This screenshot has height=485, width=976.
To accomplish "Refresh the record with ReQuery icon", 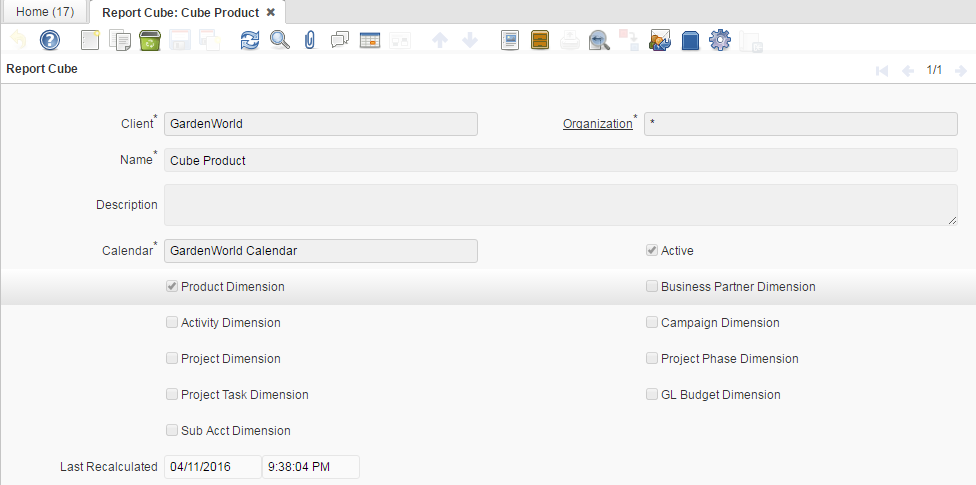I will pyautogui.click(x=249, y=40).
